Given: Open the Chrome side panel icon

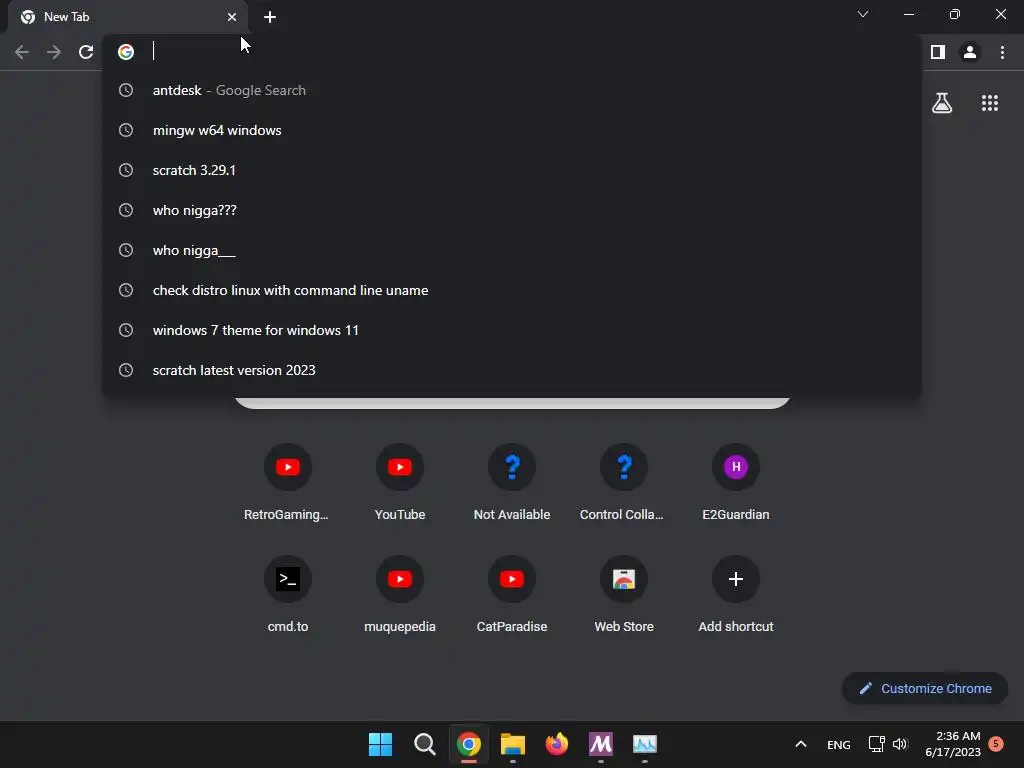Looking at the screenshot, I should 938,52.
